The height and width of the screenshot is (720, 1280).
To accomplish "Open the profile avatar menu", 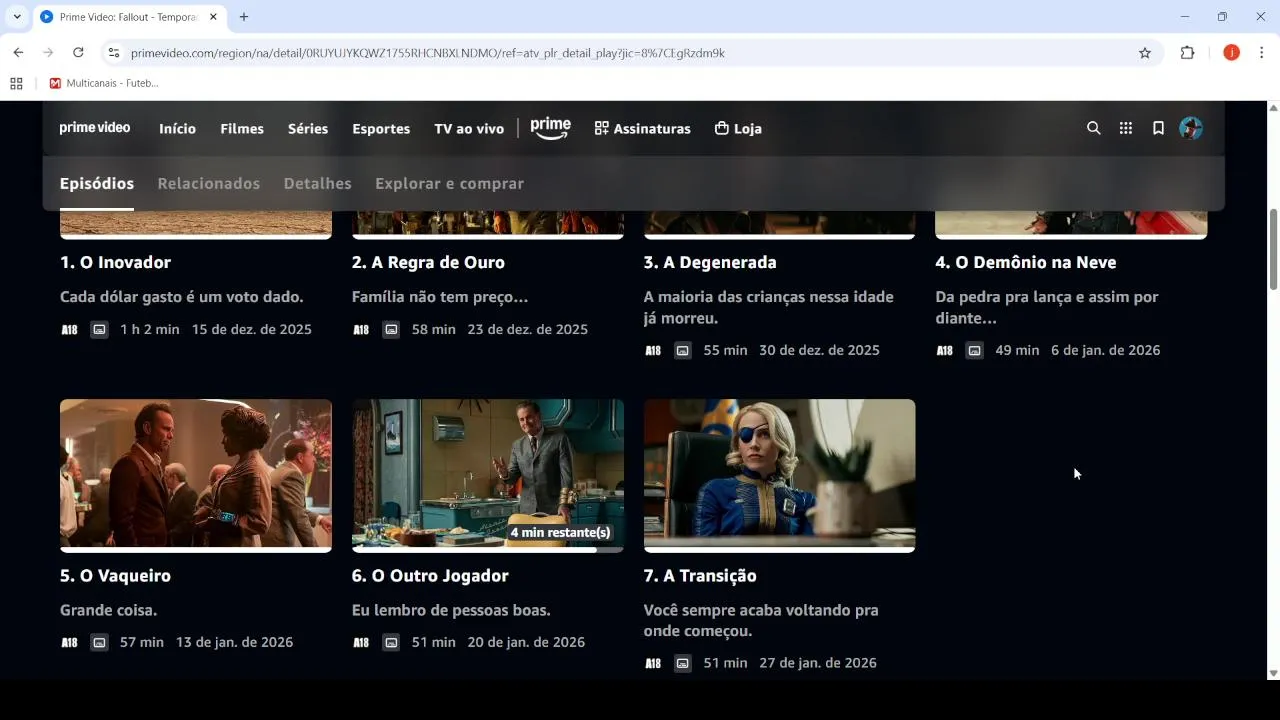I will (1190, 128).
